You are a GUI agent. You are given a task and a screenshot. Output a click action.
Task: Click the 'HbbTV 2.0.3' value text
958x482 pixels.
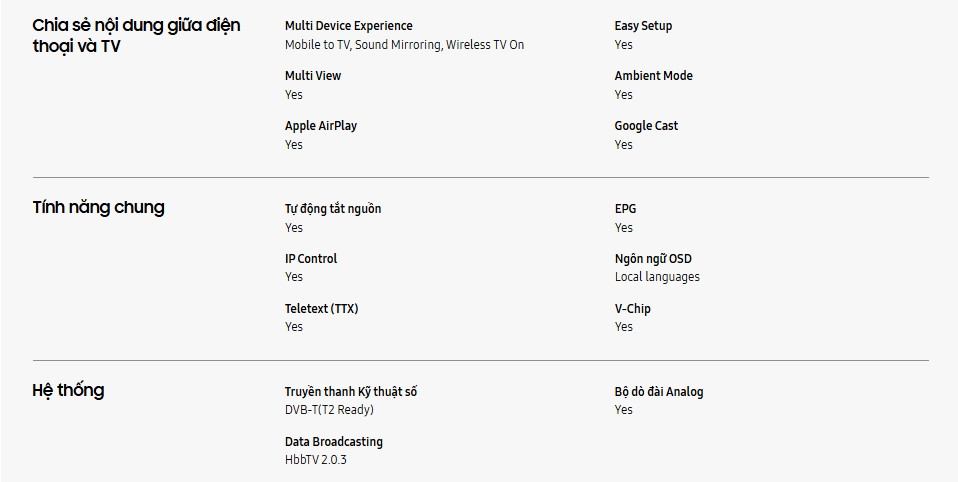pos(316,460)
